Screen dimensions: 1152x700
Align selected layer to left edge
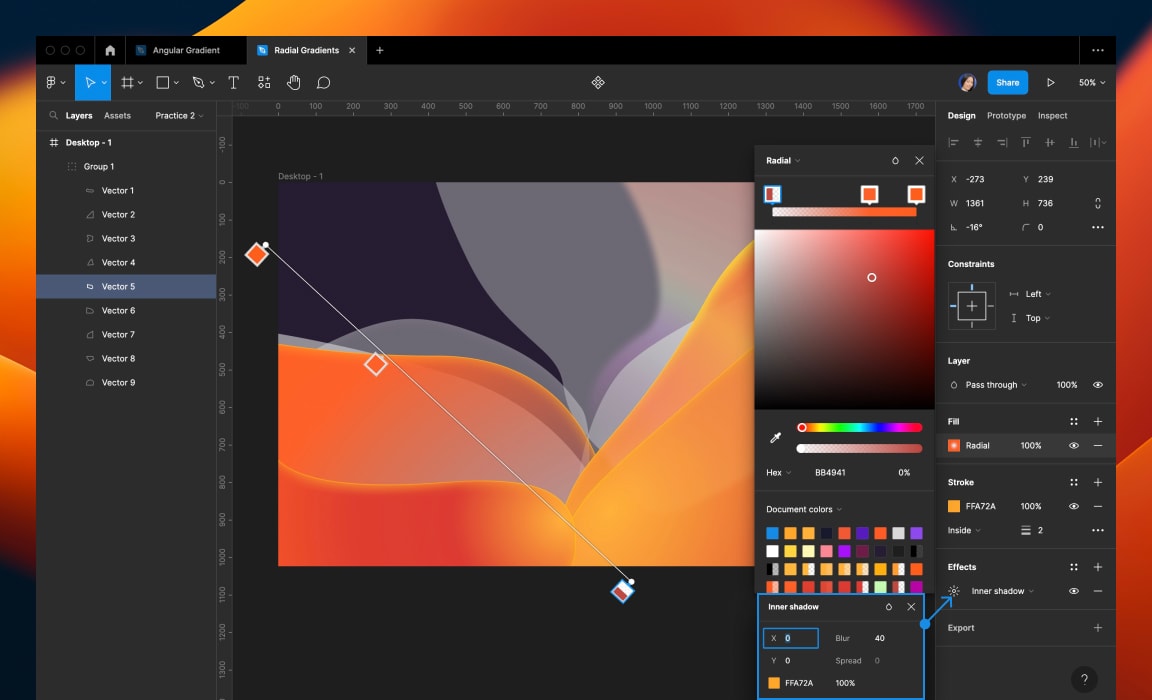tap(952, 142)
